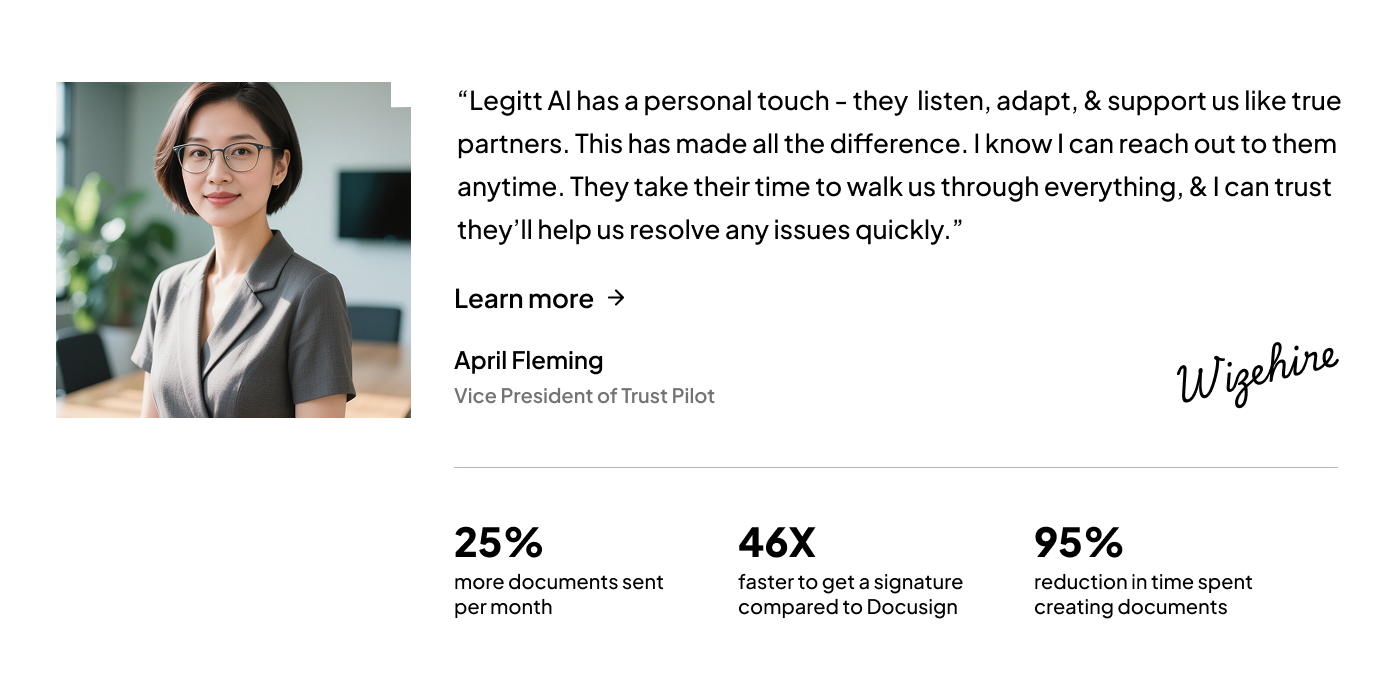The width and height of the screenshot is (1396, 682).
Task: Click 'more documents sent per month' caption
Action: click(558, 595)
